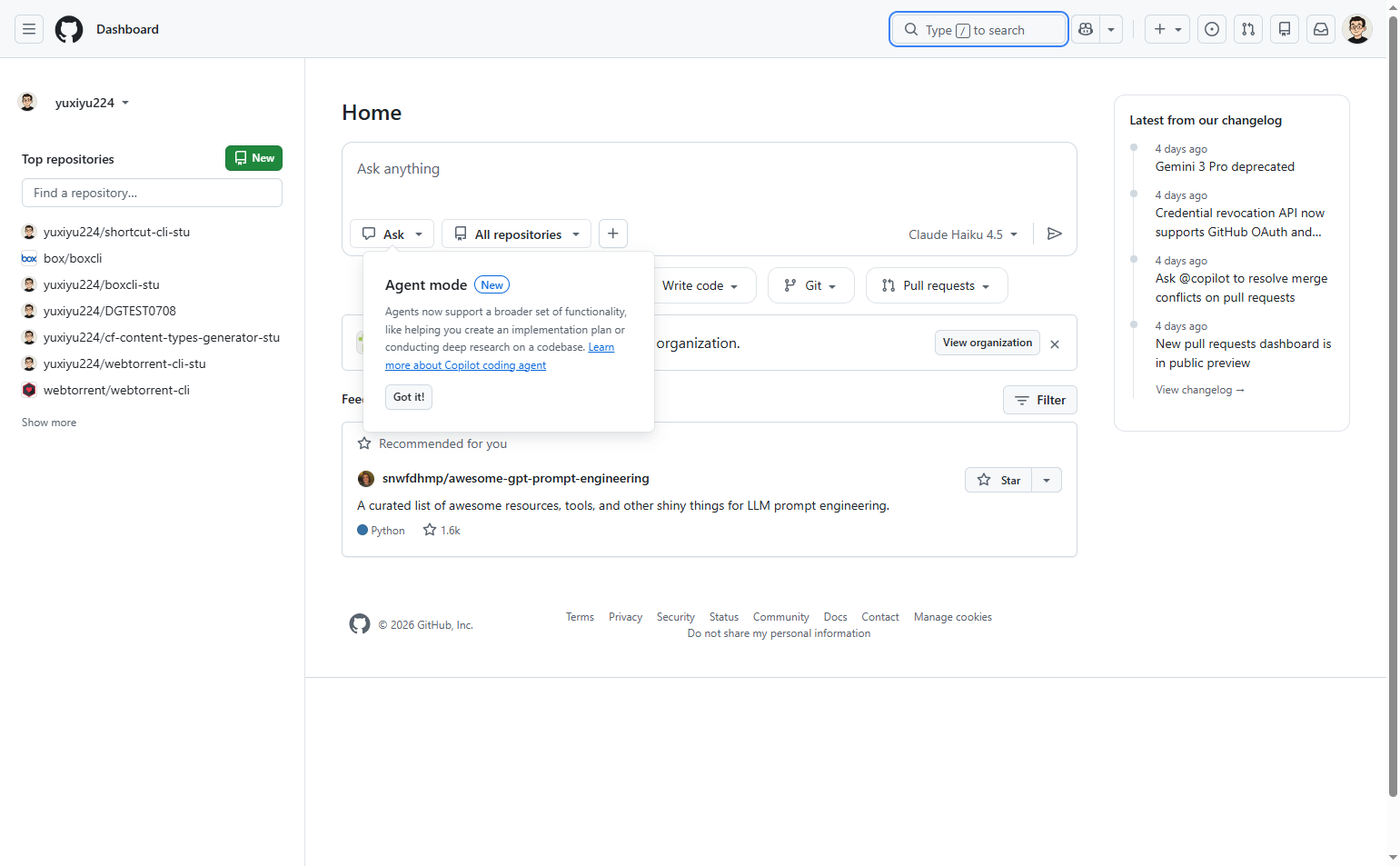Open the Docs footer link
Viewport: 1400px width, 866px height.
tap(836, 617)
